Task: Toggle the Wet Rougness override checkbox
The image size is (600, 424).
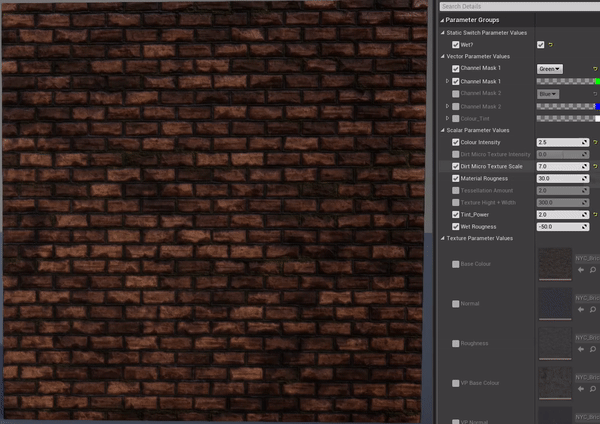Action: [x=455, y=227]
